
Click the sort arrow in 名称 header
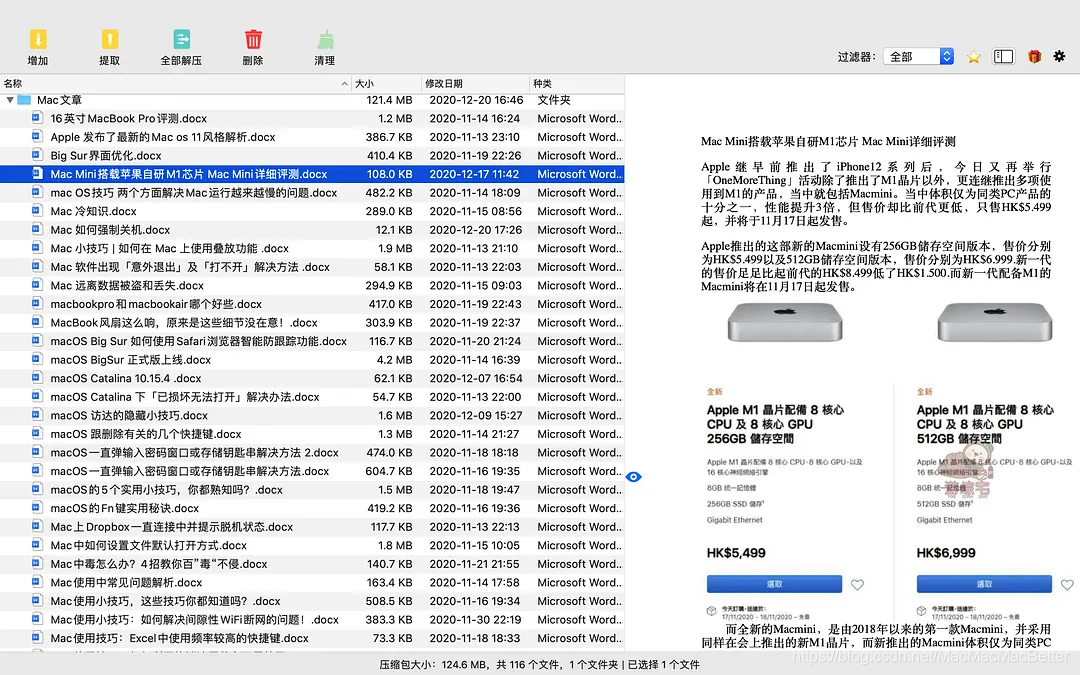pos(344,83)
